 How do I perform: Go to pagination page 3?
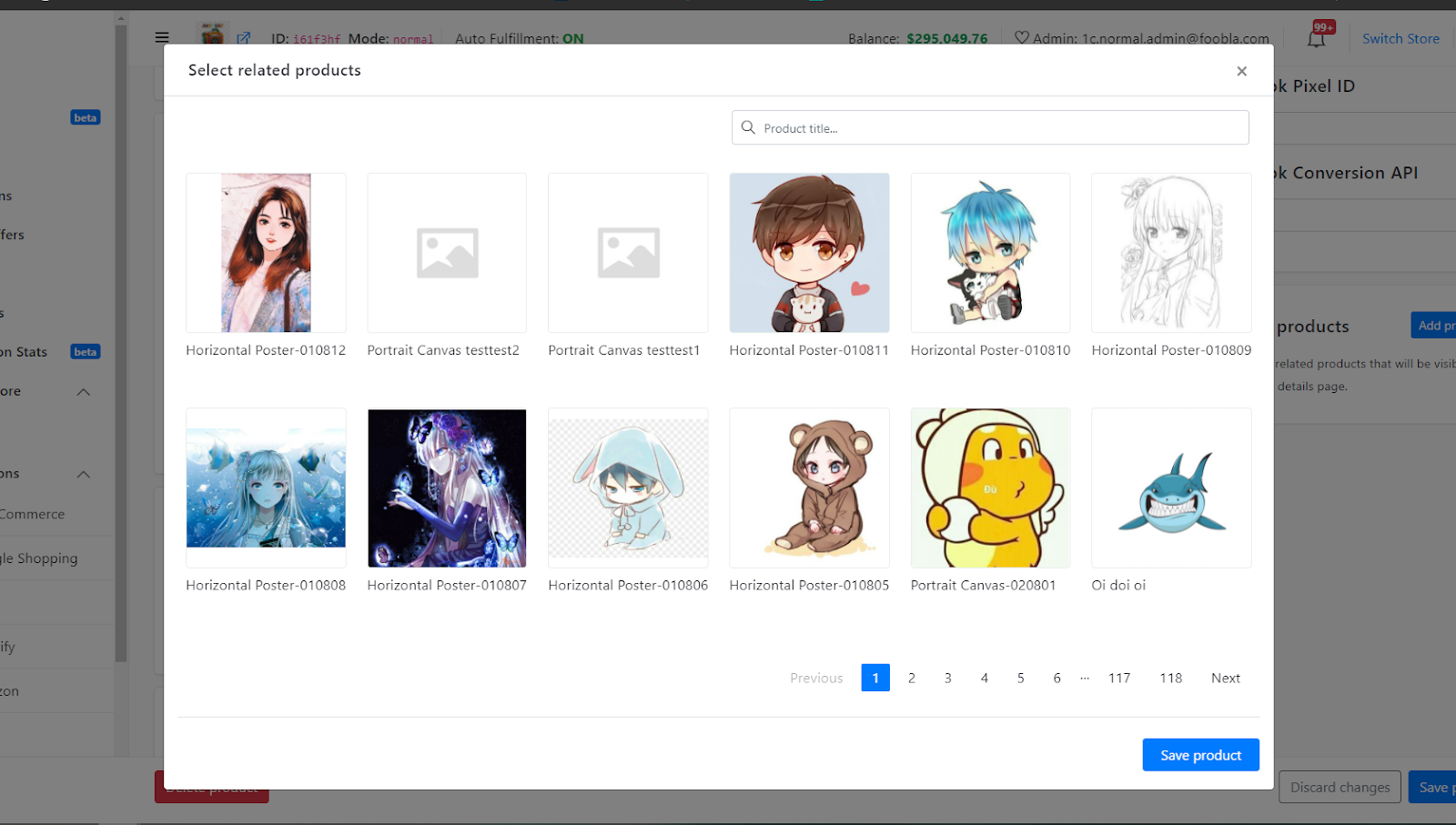[948, 678]
